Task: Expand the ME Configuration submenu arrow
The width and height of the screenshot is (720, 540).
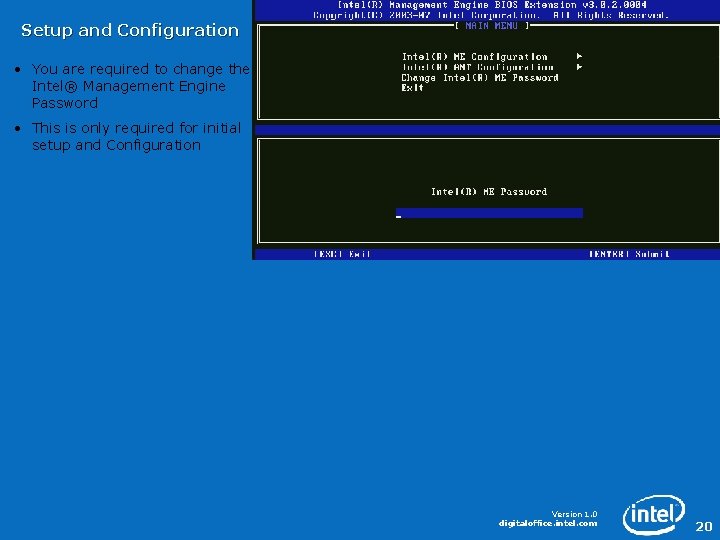Action: click(x=579, y=56)
